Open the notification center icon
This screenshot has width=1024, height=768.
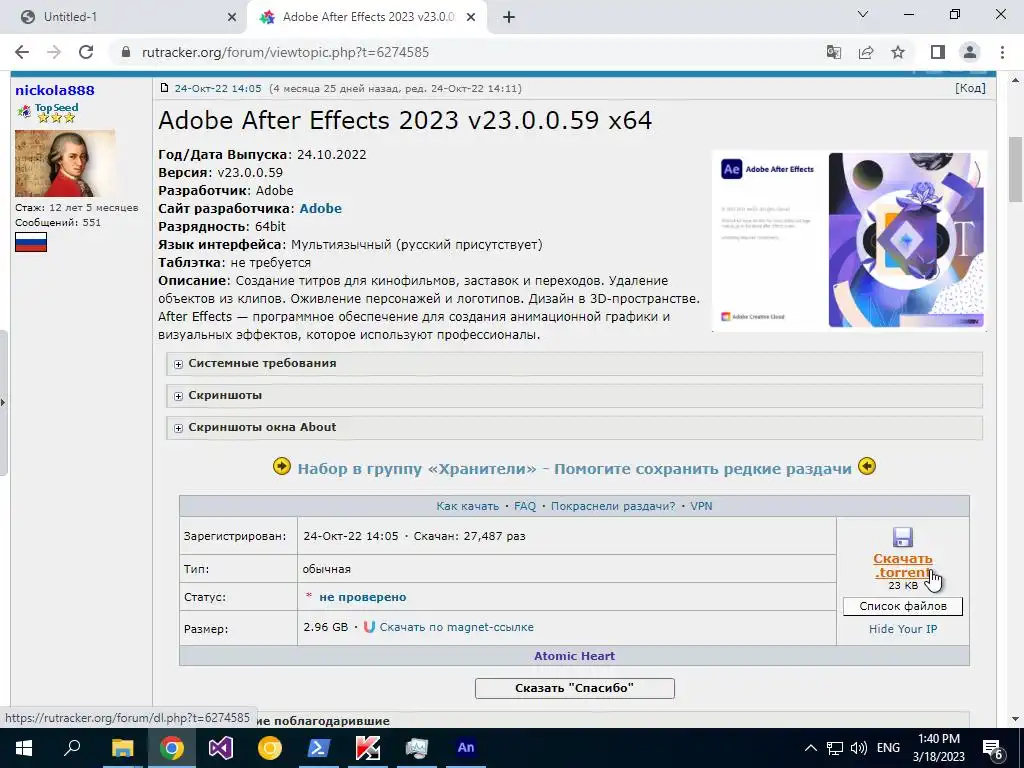coord(992,748)
